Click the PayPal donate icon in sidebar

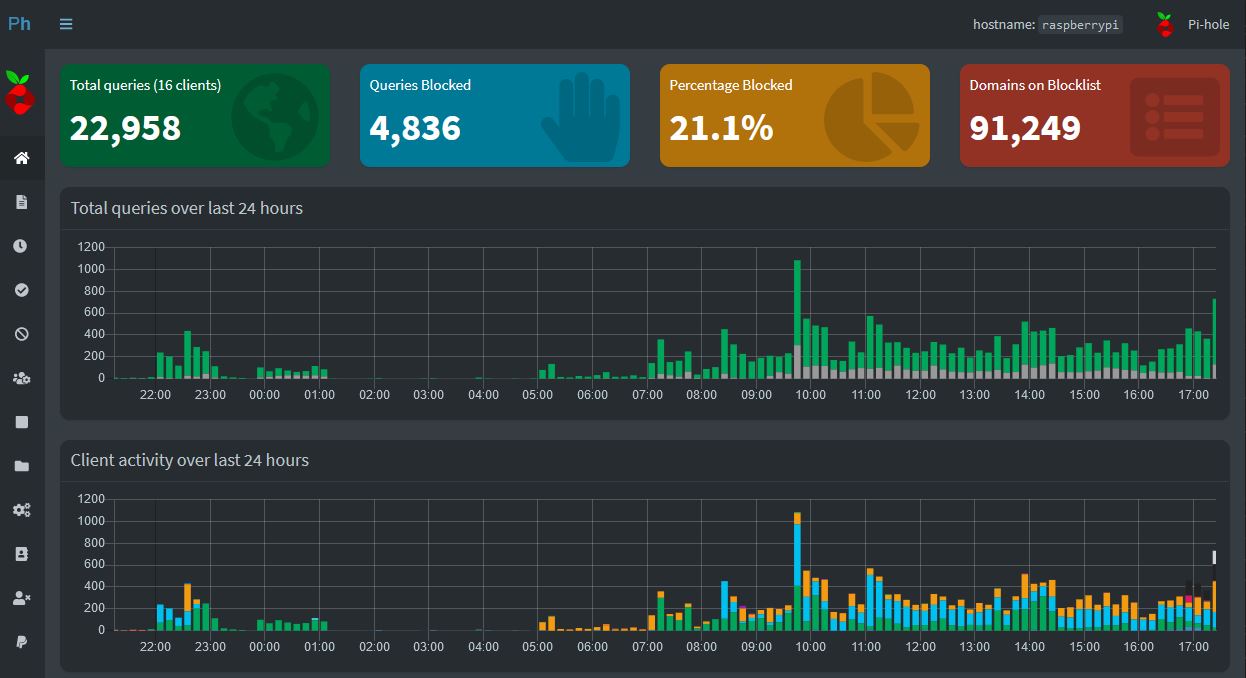21,642
